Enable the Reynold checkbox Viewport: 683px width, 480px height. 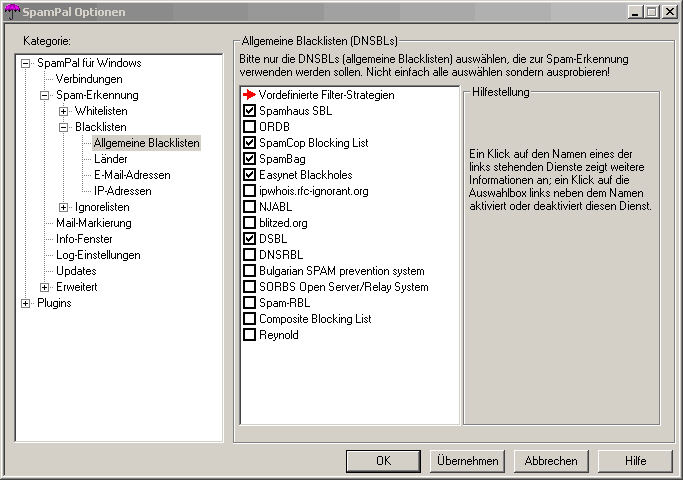[249, 335]
